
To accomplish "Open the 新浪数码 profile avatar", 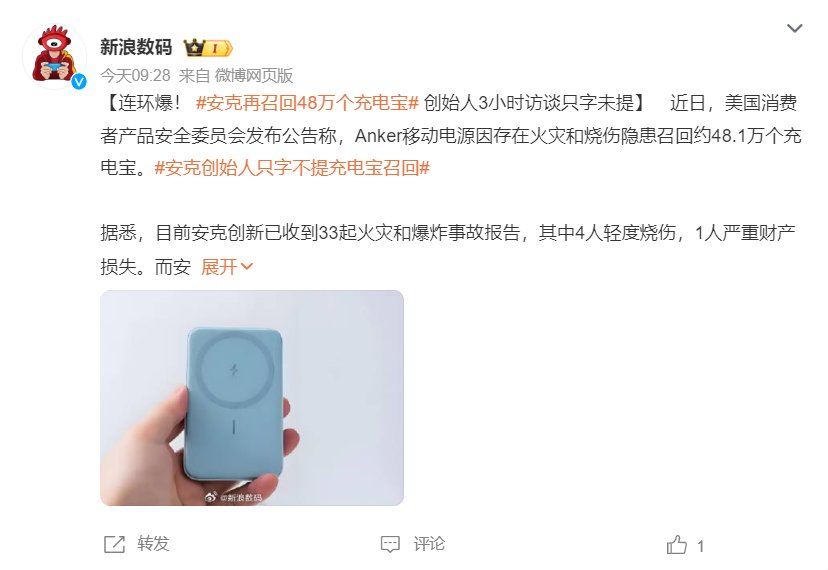I will (54, 55).
